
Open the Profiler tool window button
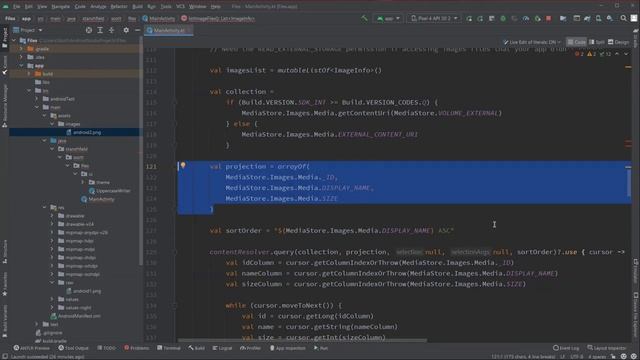click(x=250, y=348)
